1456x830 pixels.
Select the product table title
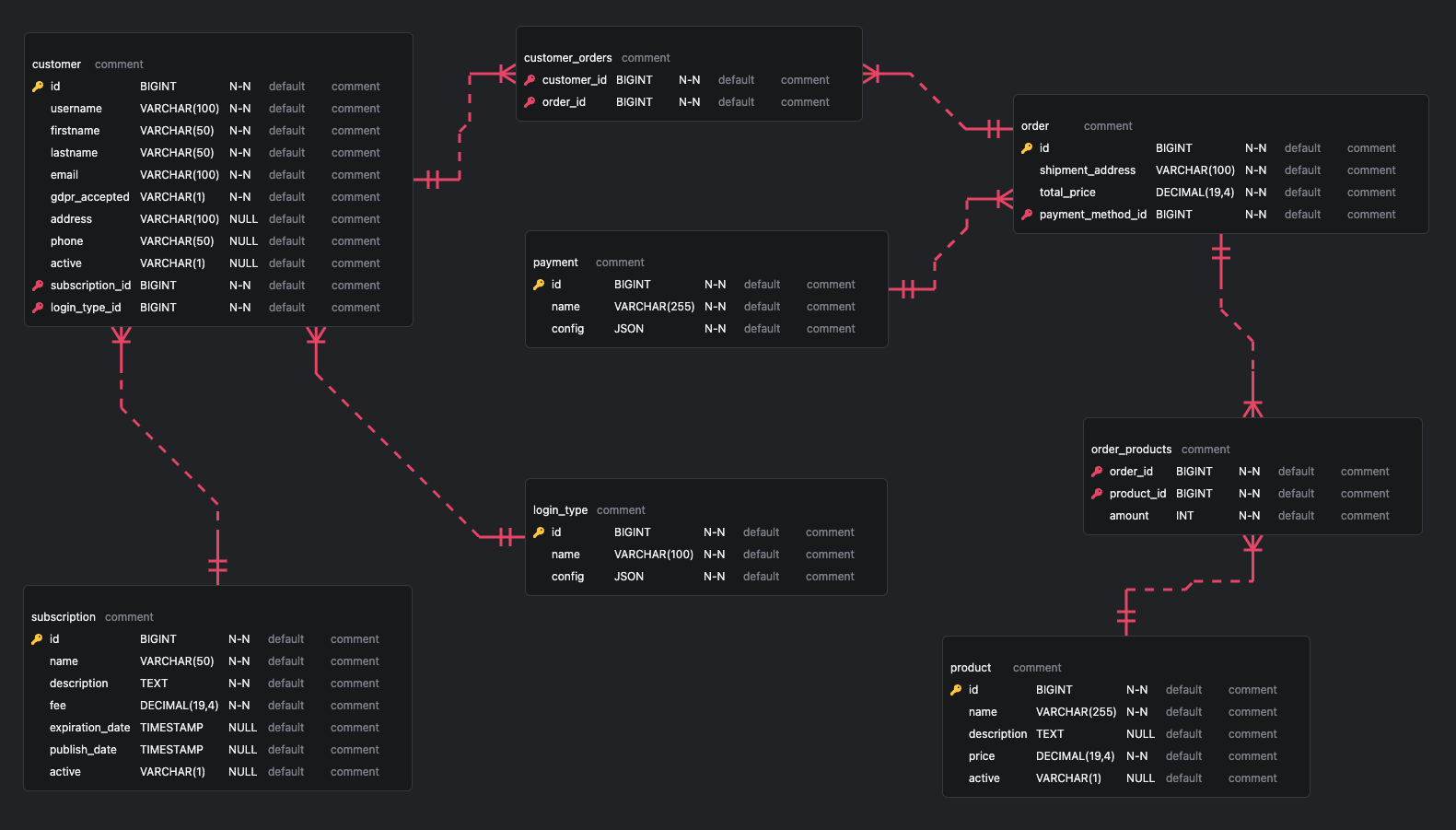971,668
